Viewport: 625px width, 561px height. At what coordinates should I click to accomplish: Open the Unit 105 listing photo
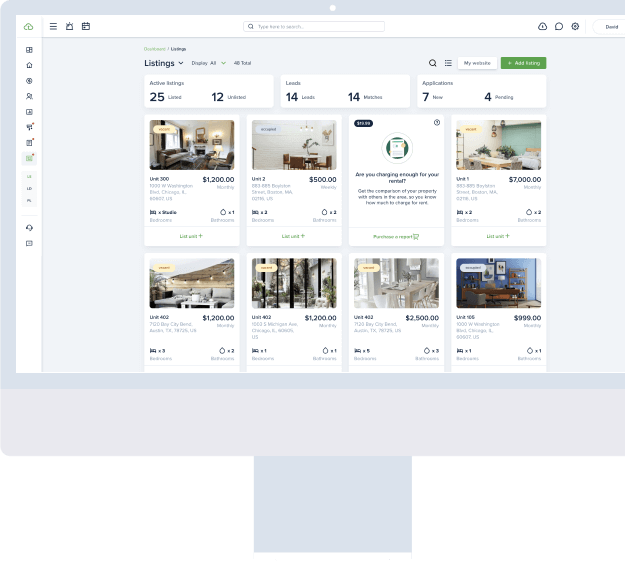pos(498,283)
